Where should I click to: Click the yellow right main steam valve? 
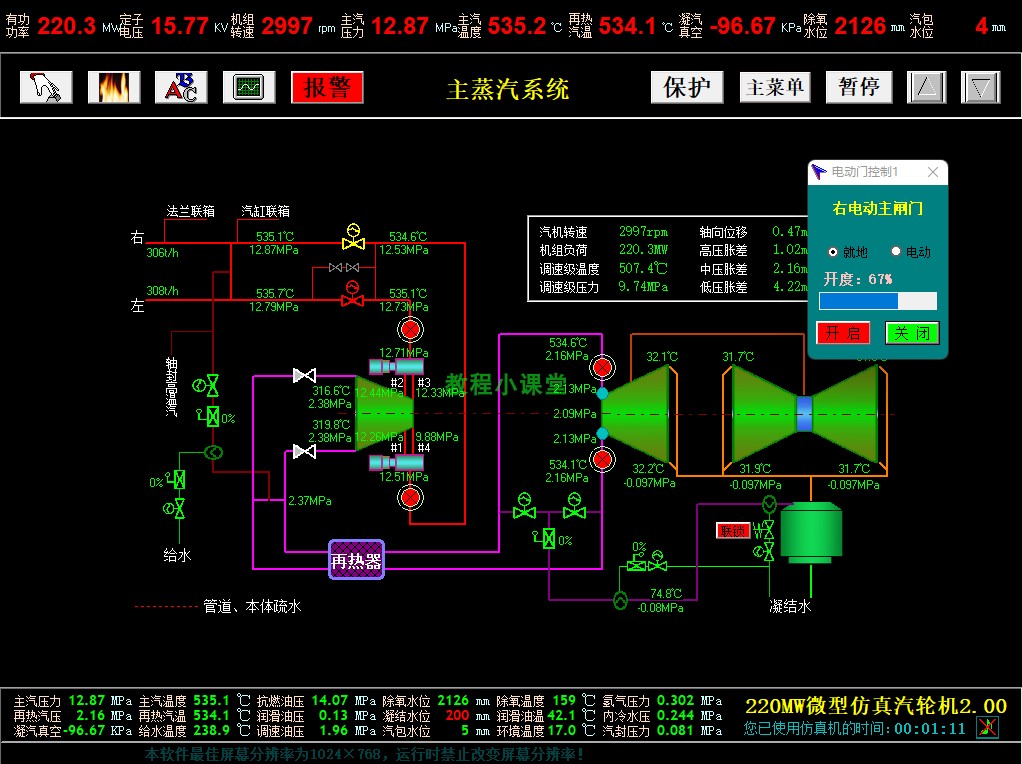coord(351,239)
